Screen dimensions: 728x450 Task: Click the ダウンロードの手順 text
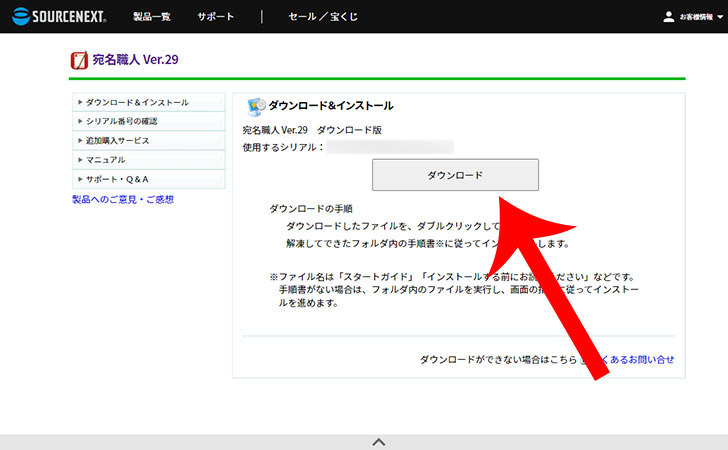[311, 209]
